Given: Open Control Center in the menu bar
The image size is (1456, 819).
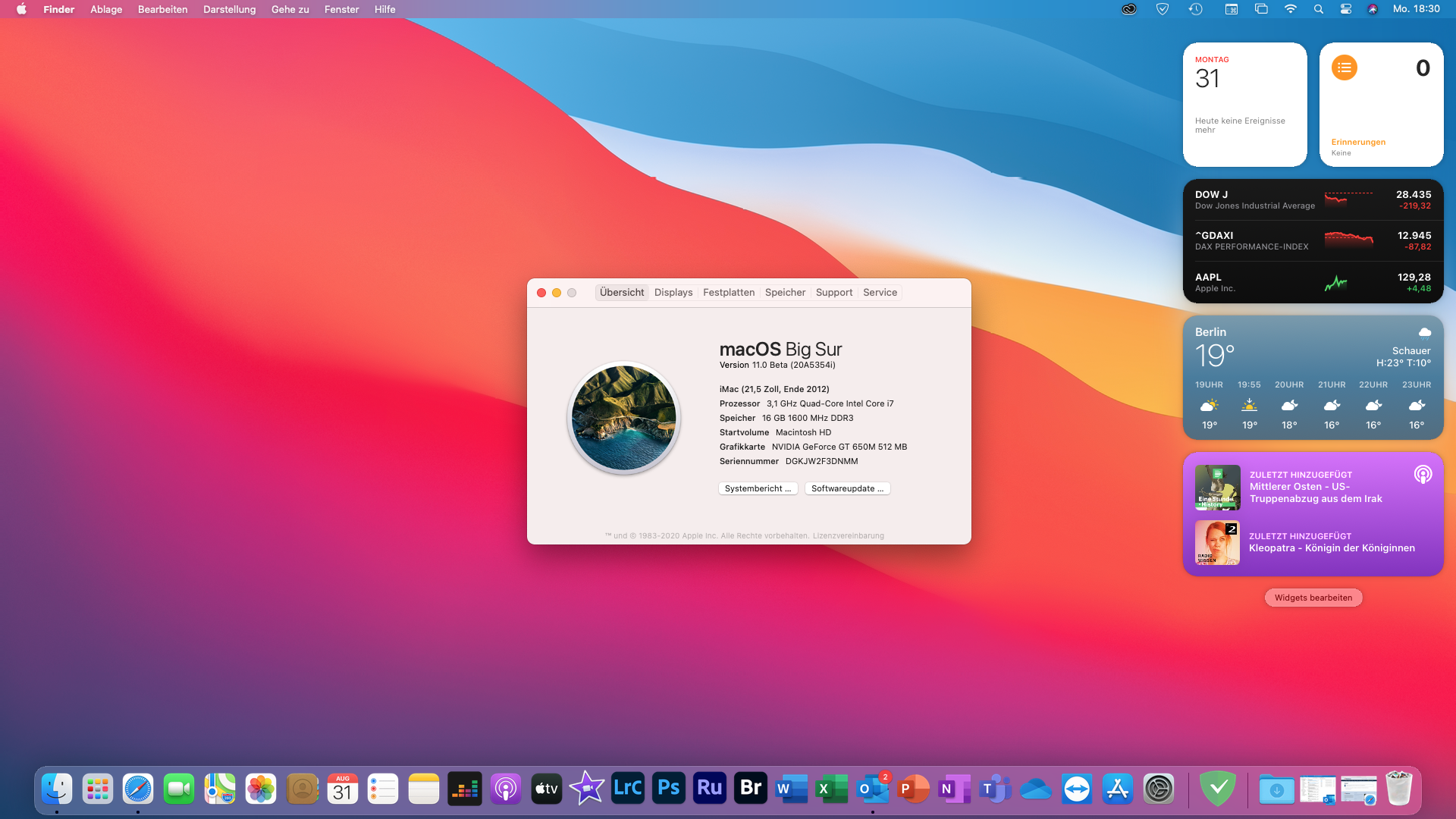Looking at the screenshot, I should coord(1345,9).
